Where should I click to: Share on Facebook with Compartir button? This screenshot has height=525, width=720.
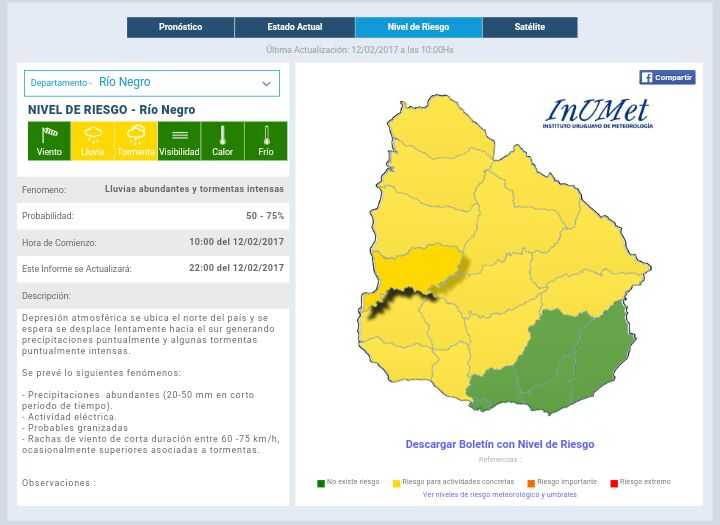(667, 77)
